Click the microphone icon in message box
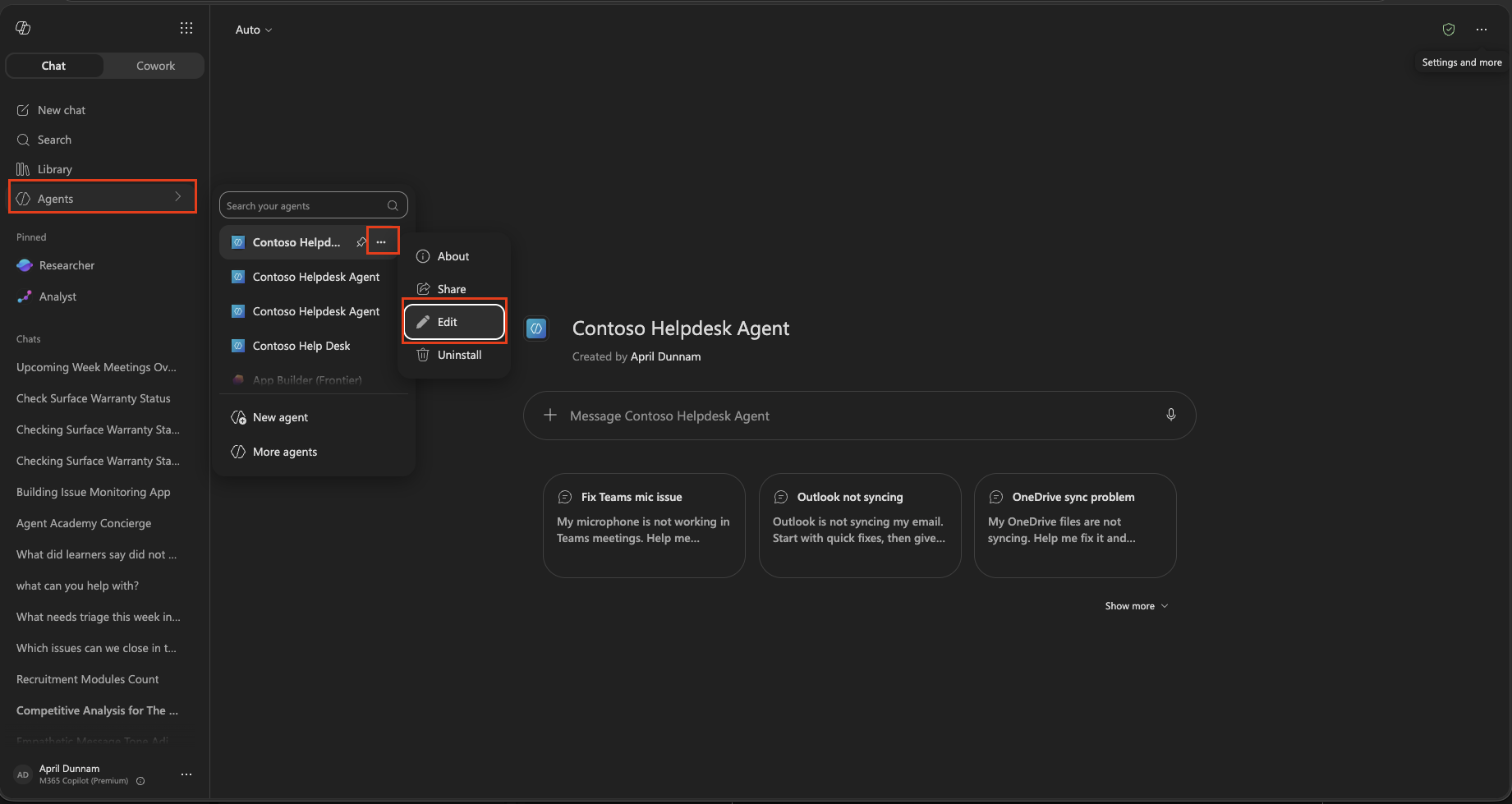The width and height of the screenshot is (1512, 804). pyautogui.click(x=1171, y=415)
